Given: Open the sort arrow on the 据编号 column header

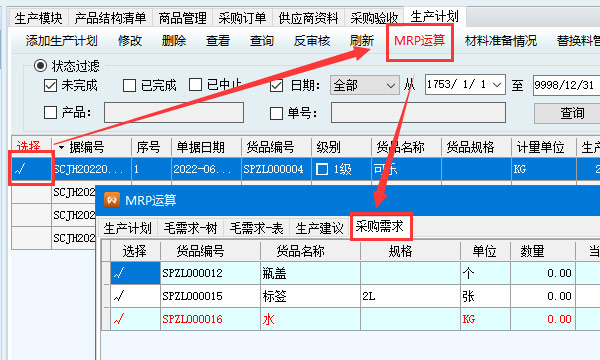Looking at the screenshot, I should click(61, 147).
